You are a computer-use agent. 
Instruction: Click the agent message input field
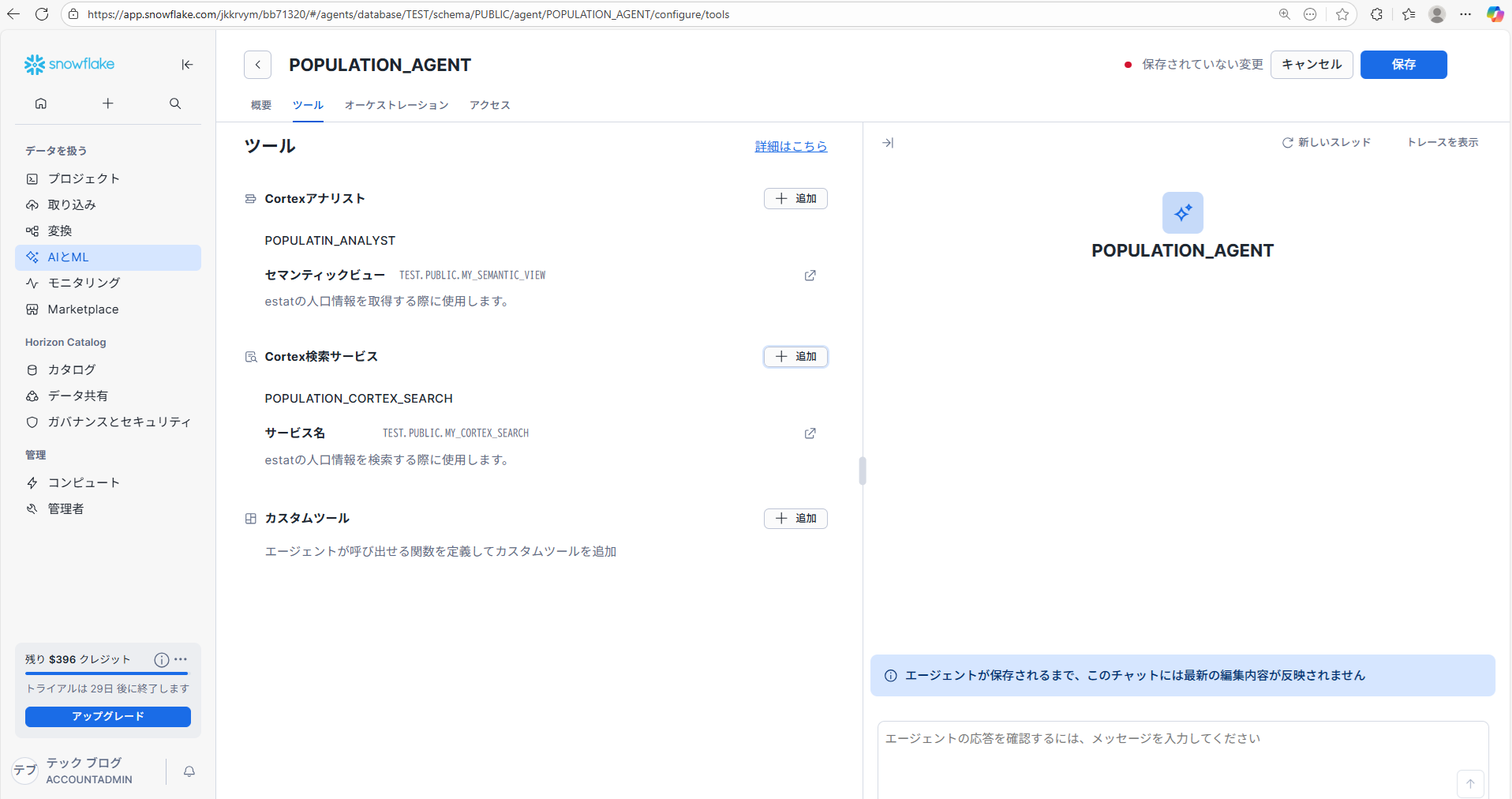coord(1182,760)
